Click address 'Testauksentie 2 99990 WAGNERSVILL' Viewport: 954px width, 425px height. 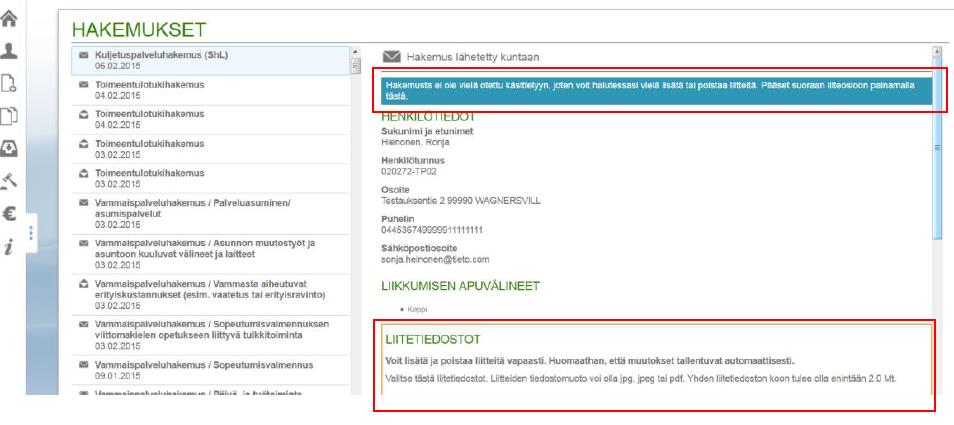pos(461,201)
